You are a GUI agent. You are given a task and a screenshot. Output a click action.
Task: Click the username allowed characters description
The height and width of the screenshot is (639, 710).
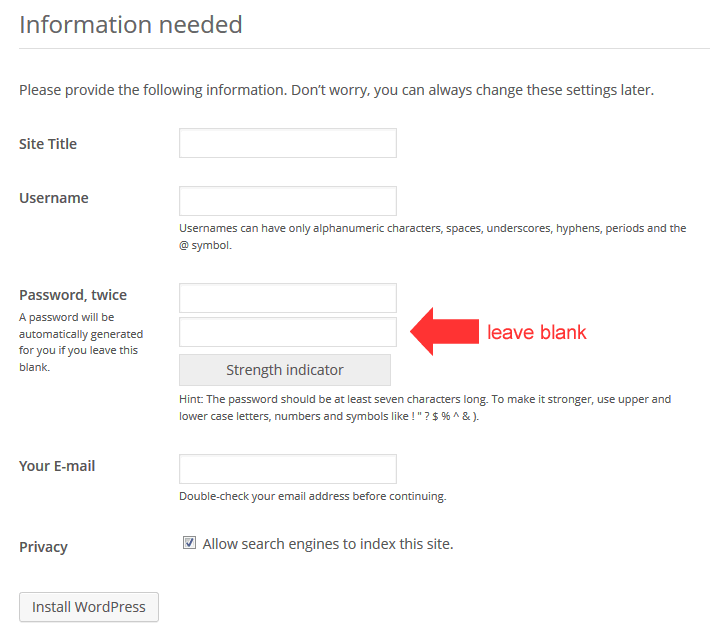tap(432, 236)
